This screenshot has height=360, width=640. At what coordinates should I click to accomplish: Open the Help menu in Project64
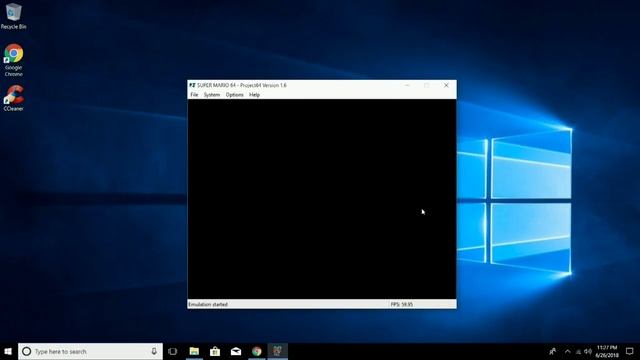pos(254,95)
